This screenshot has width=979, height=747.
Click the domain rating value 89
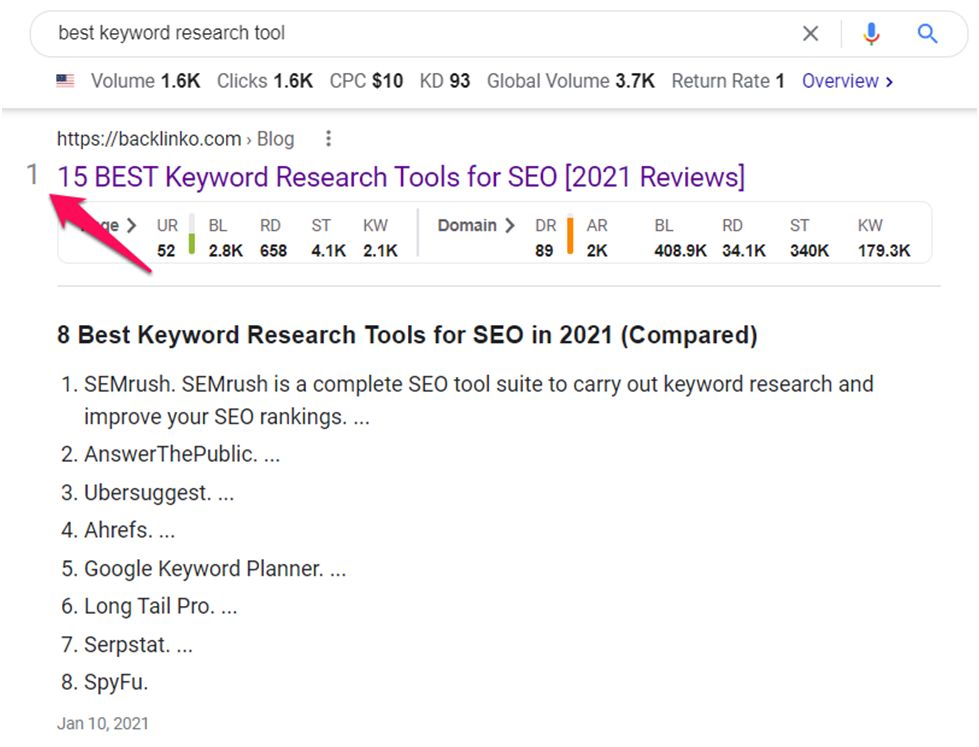tap(544, 250)
